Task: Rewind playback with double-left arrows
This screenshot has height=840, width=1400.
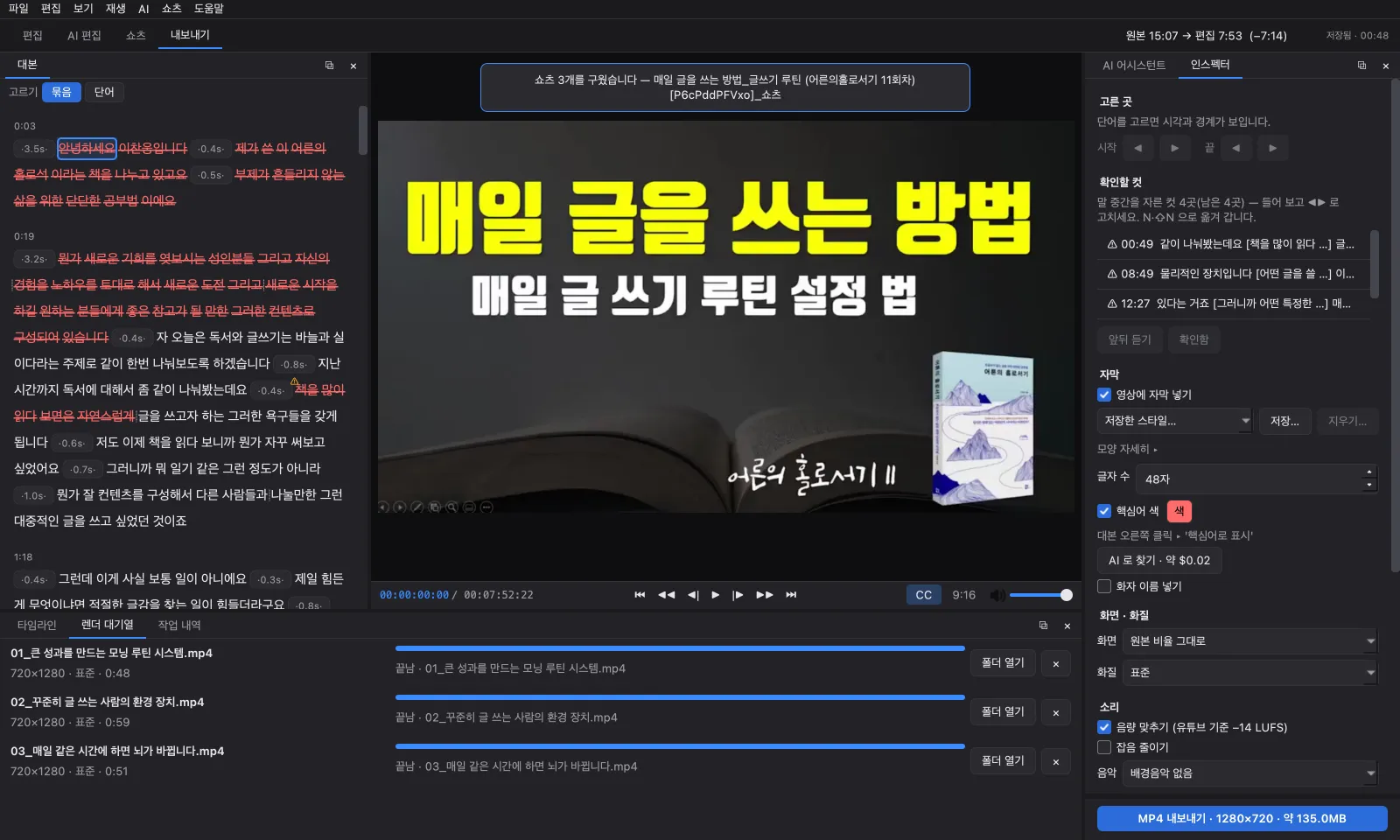Action: 666,595
